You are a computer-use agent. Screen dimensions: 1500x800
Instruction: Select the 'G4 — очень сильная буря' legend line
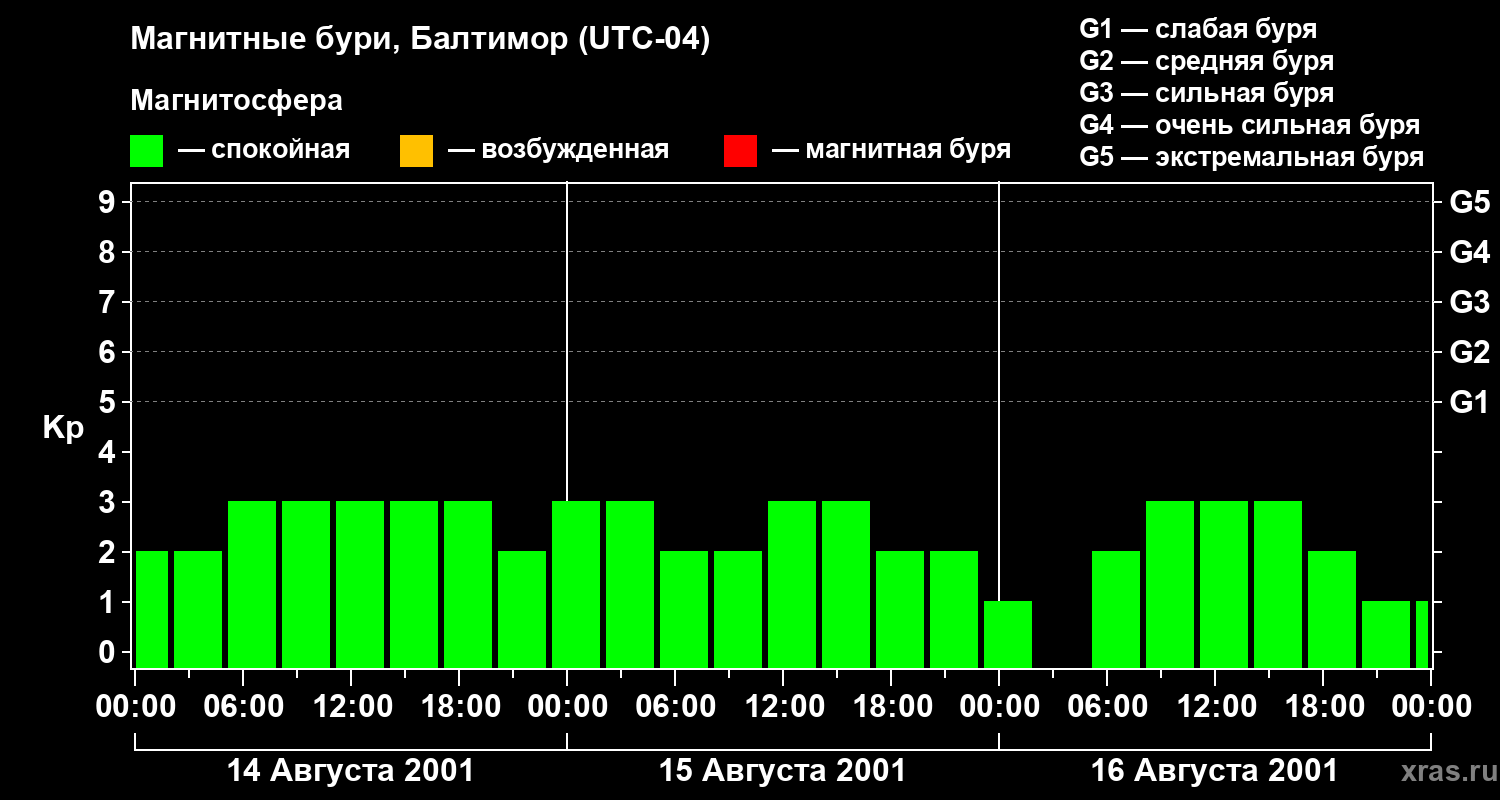coord(1250,125)
